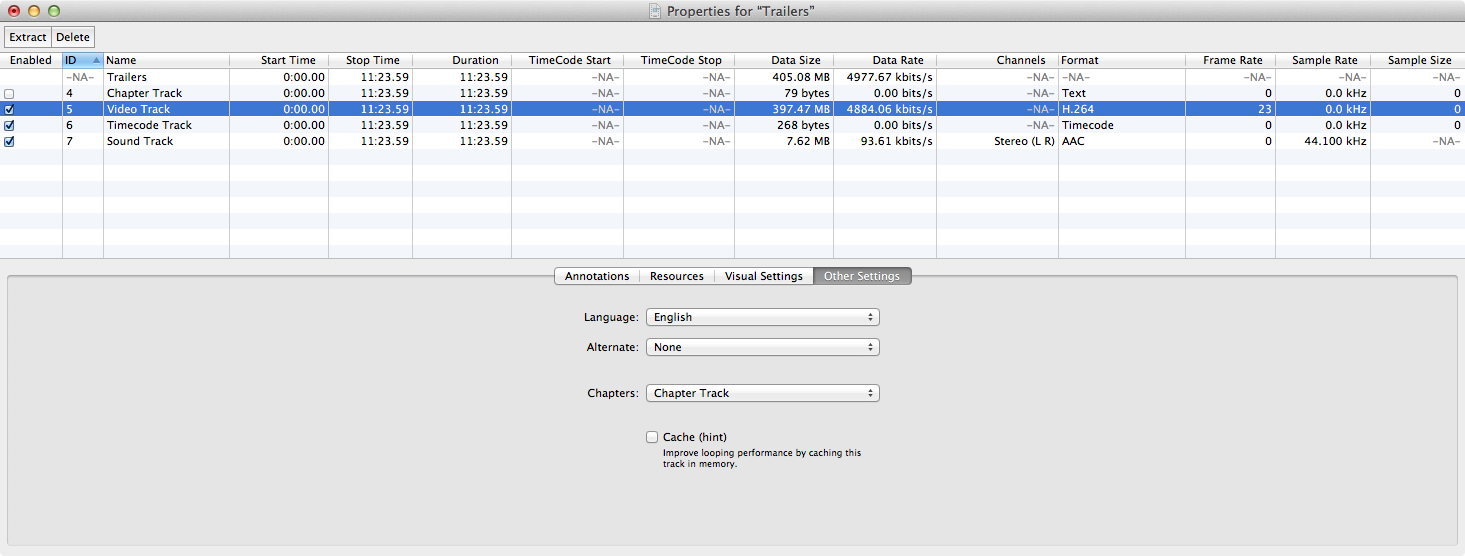Select the Trailers movie row
The height and width of the screenshot is (556, 1465).
(732, 77)
